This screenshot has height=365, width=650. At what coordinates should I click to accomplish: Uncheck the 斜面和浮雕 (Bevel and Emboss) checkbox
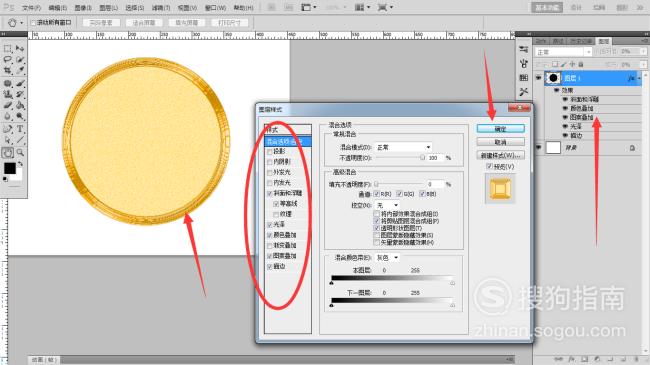point(270,193)
